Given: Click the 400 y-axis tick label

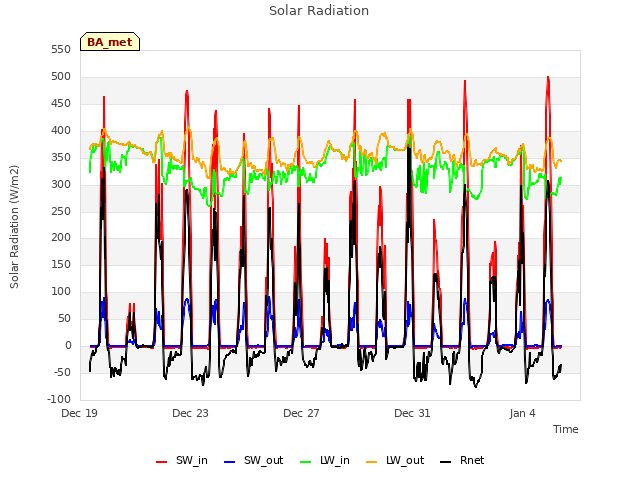Looking at the screenshot, I should coord(61,130).
